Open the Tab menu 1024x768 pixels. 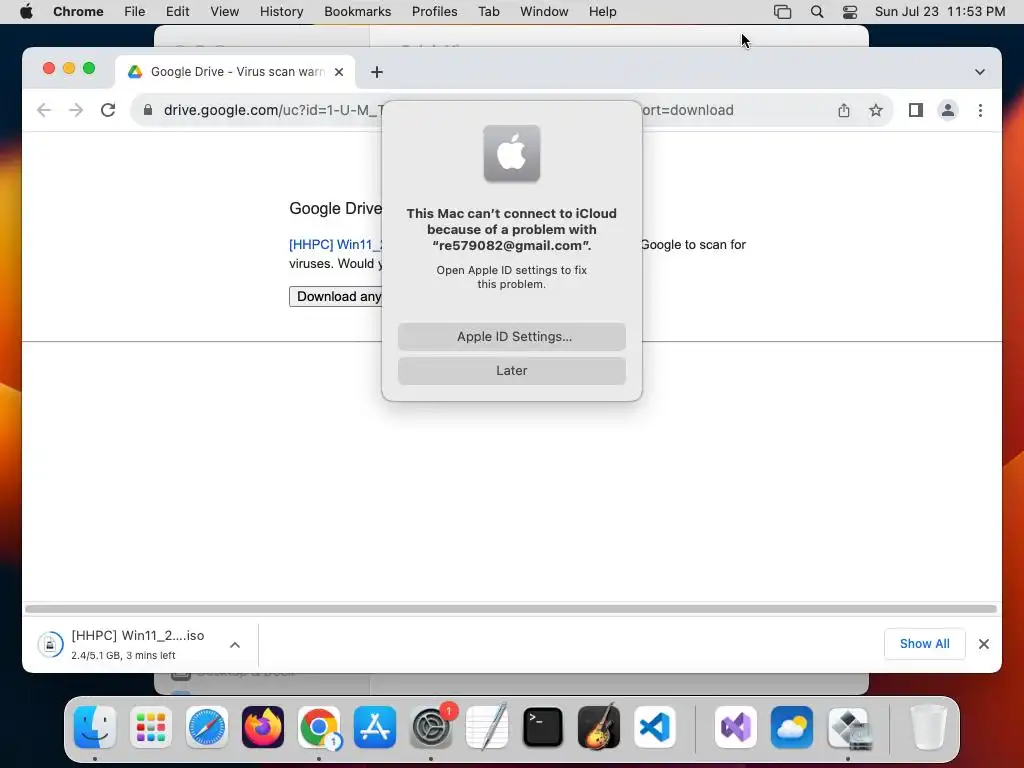[x=488, y=12]
